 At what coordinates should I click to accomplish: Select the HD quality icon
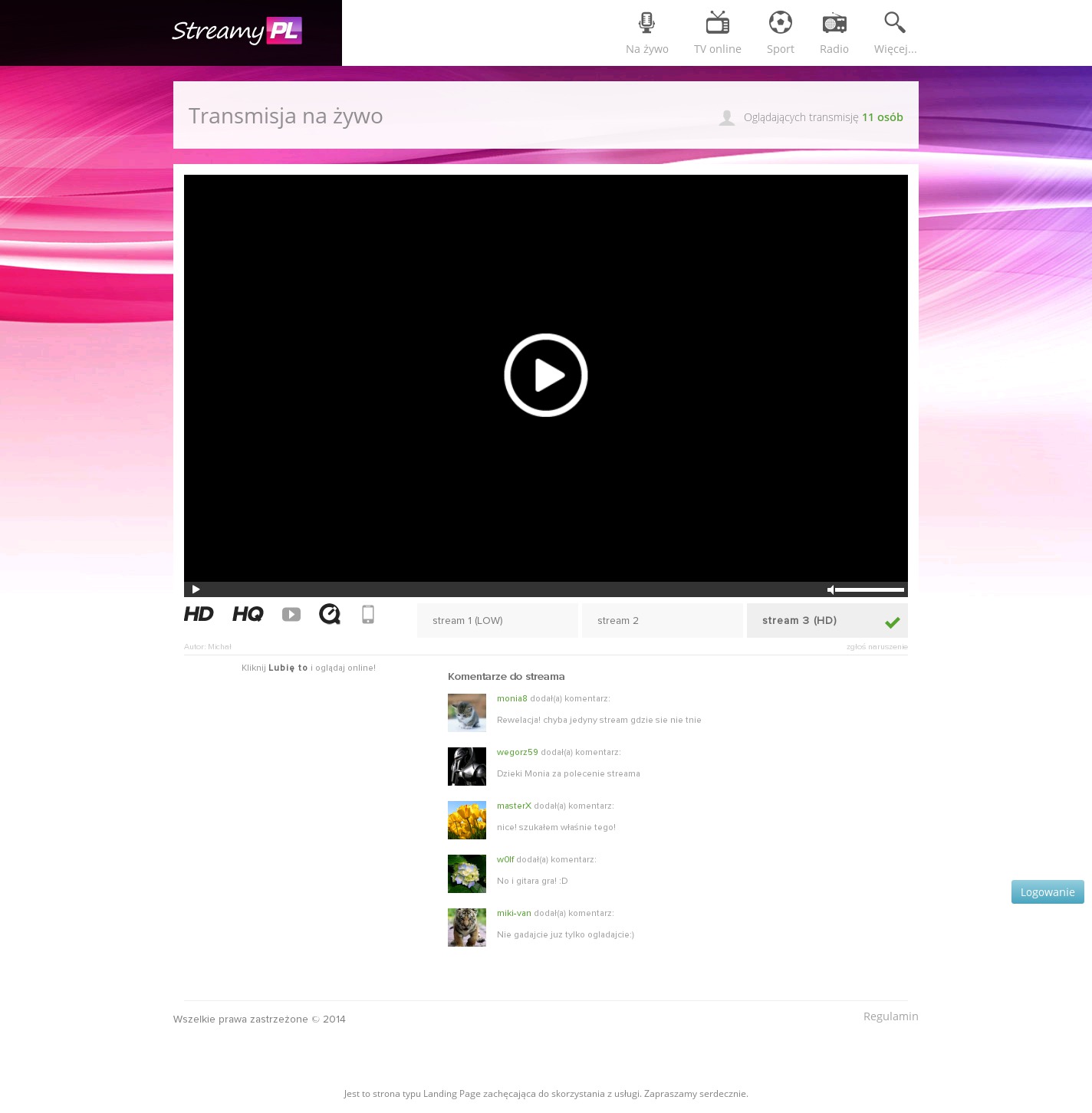coord(199,614)
